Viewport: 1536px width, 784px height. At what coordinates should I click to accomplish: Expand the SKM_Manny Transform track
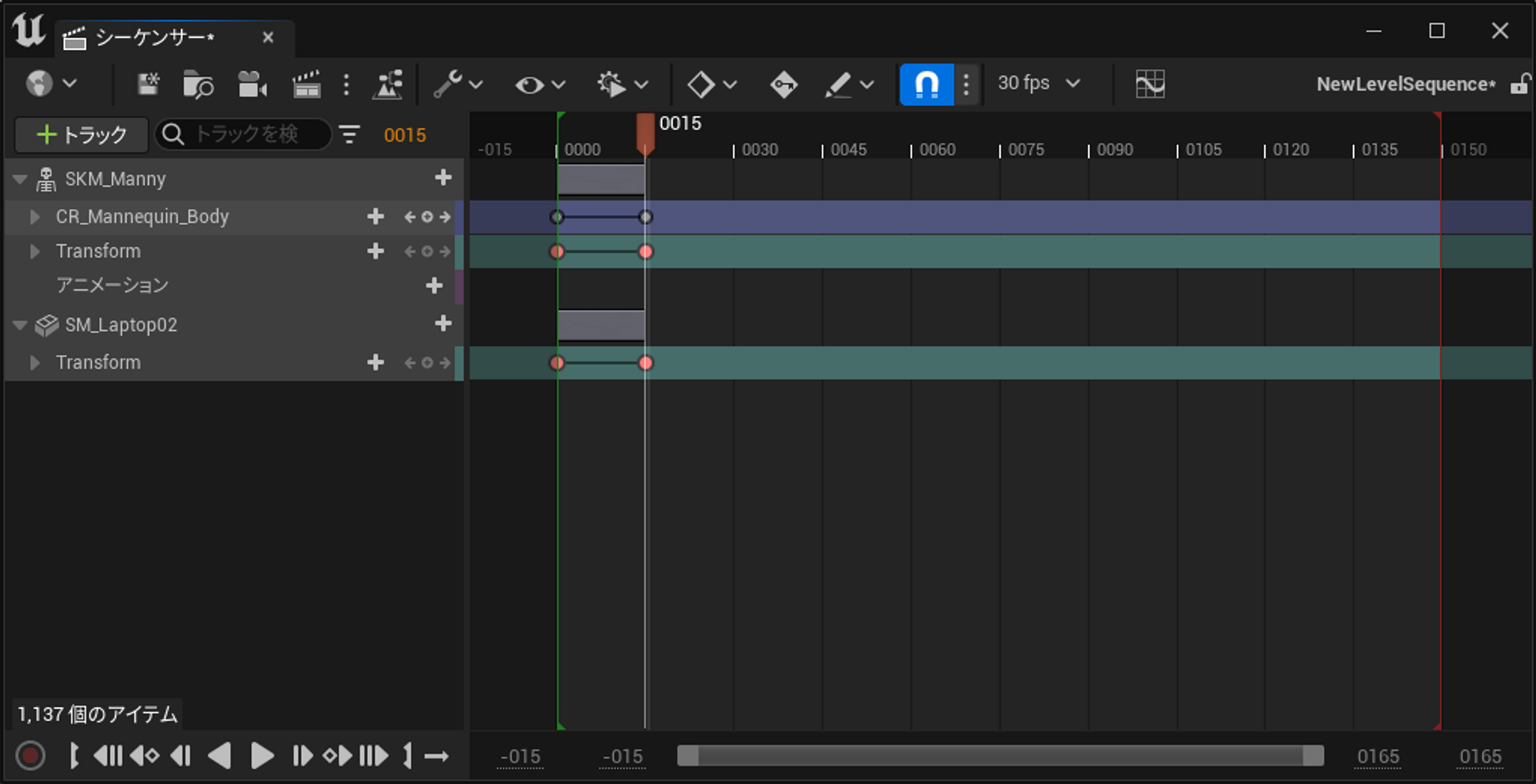coord(35,251)
